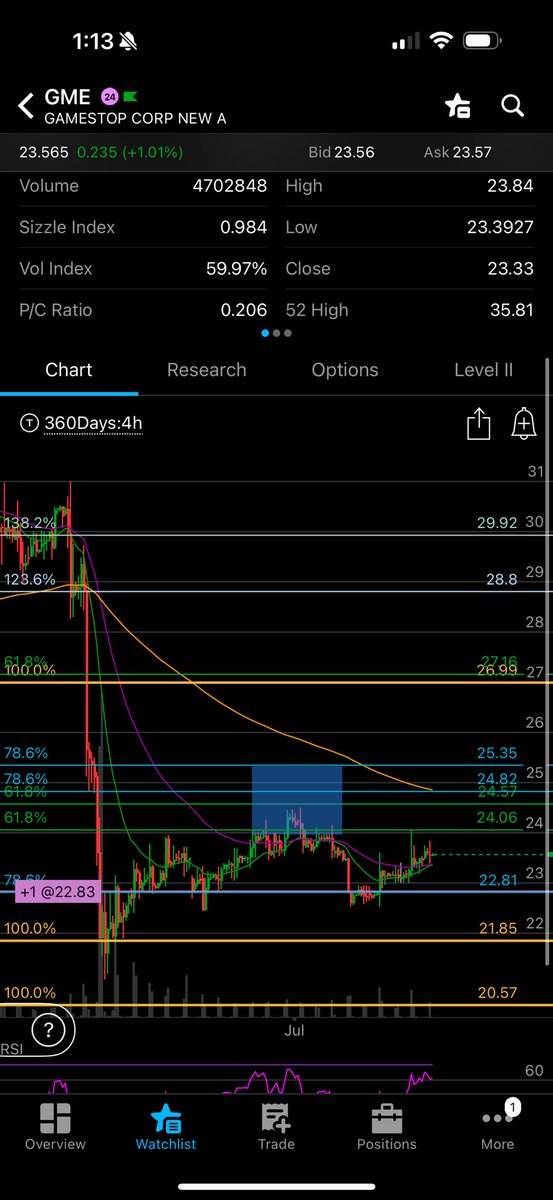Tap the Close 23.33 row
This screenshot has height=1200, width=553.
point(411,269)
